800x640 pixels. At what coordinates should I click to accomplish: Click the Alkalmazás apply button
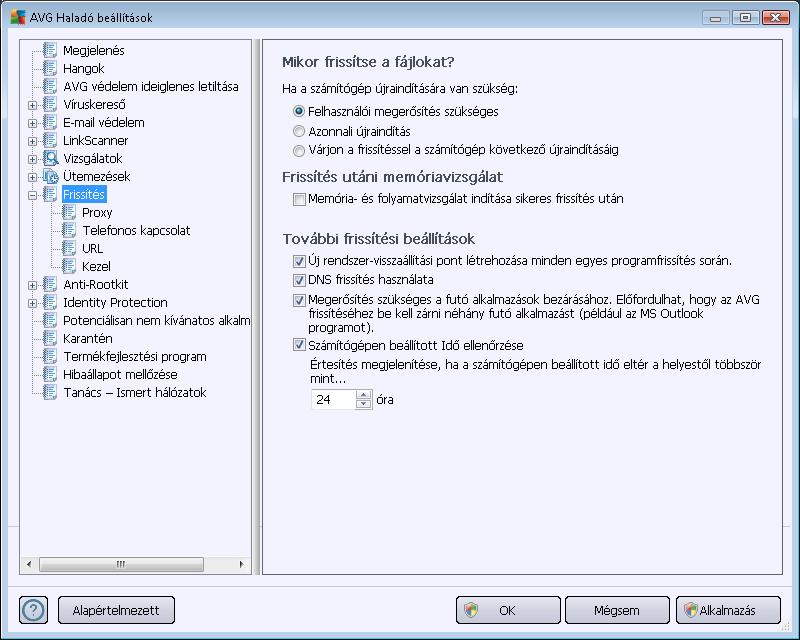click(728, 610)
